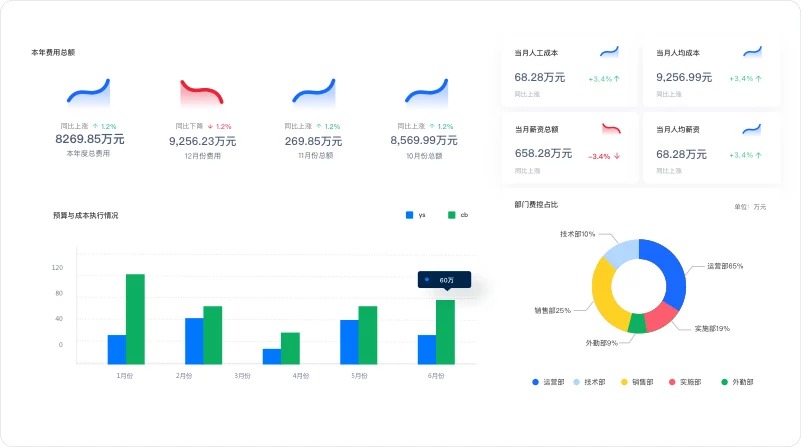Image resolution: width=802 pixels, height=447 pixels.
Task: Click the 外勤部9% donut label
Action: pos(602,343)
